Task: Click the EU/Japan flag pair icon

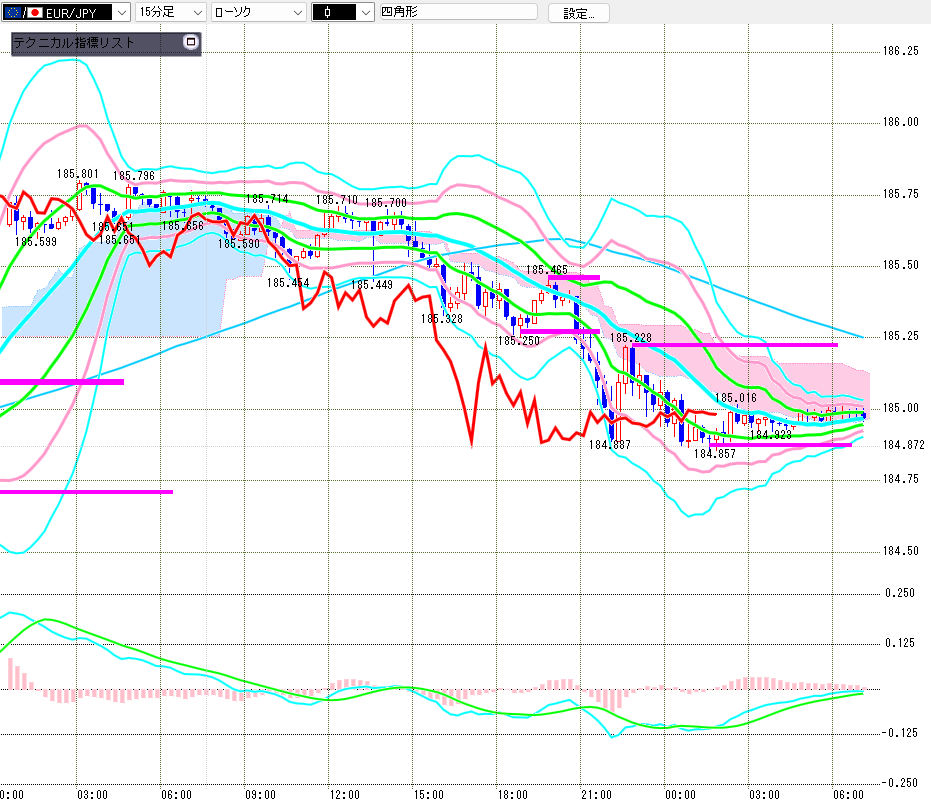Action: (x=23, y=12)
